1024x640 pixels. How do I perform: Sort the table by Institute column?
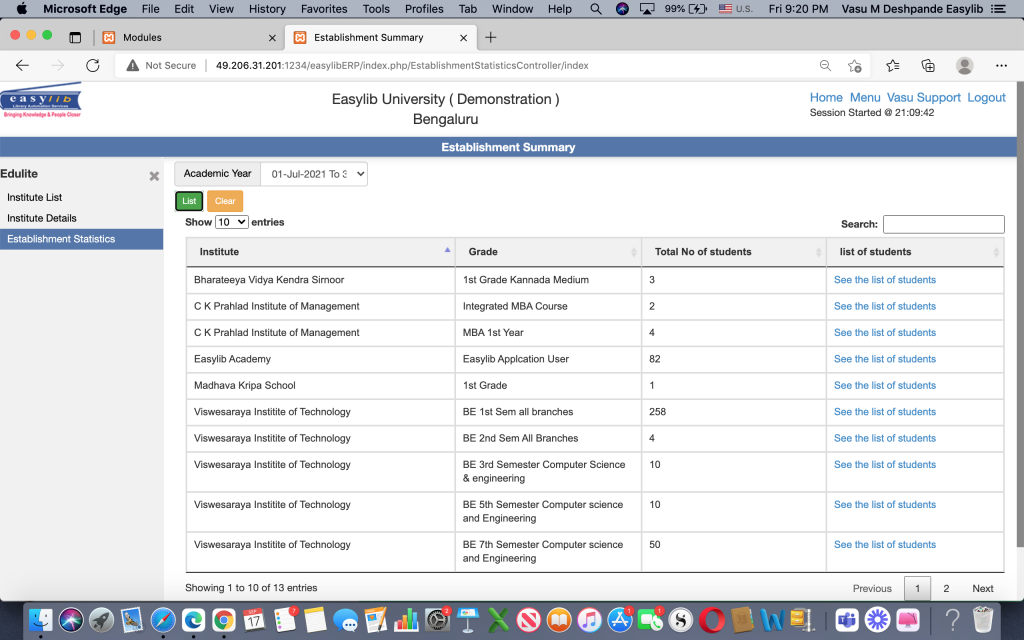tap(321, 252)
